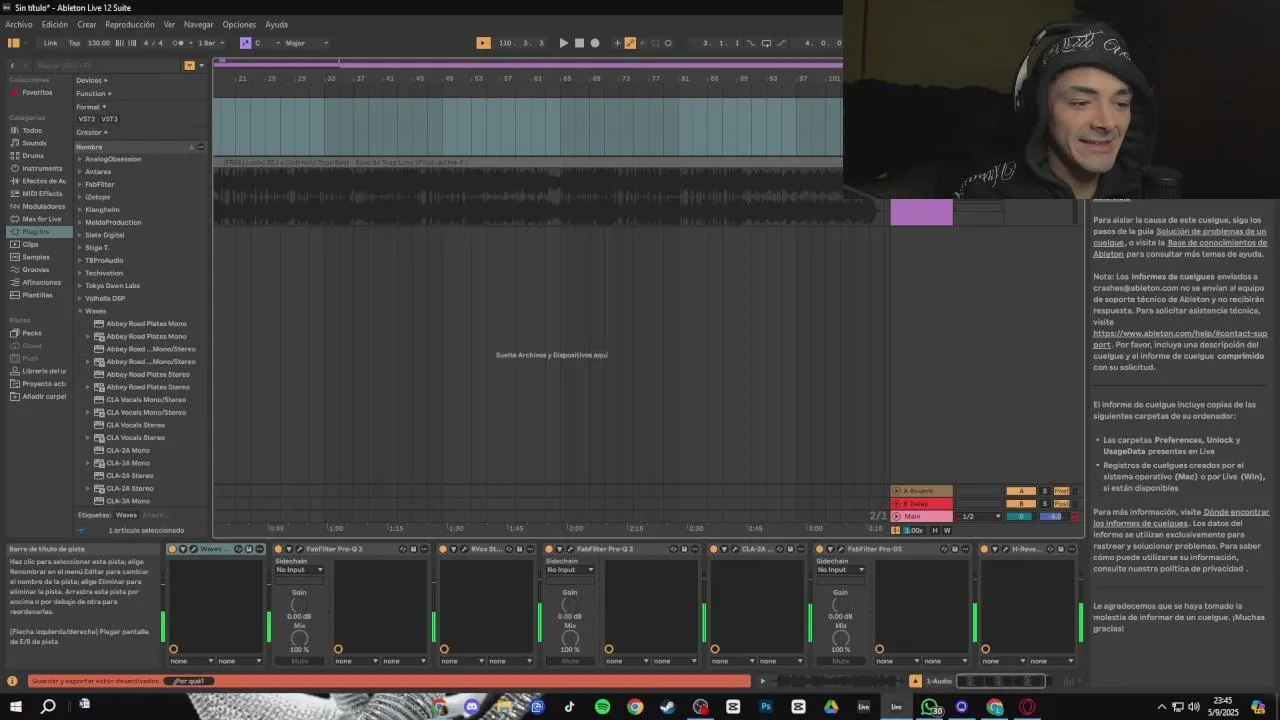Open Favoritos collection in the browser

(37, 92)
